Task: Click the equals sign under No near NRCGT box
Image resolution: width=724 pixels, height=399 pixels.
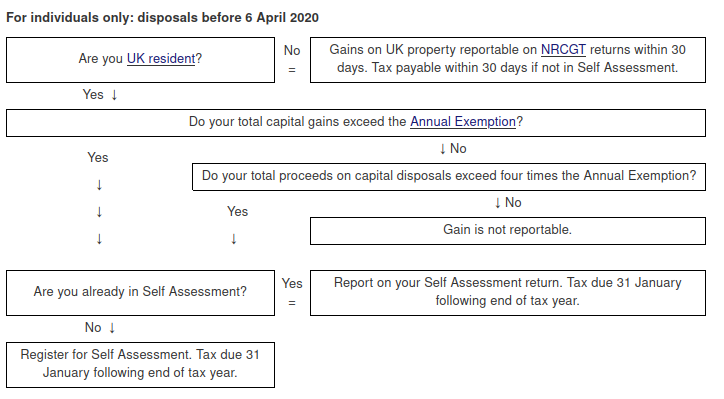Action: point(292,70)
